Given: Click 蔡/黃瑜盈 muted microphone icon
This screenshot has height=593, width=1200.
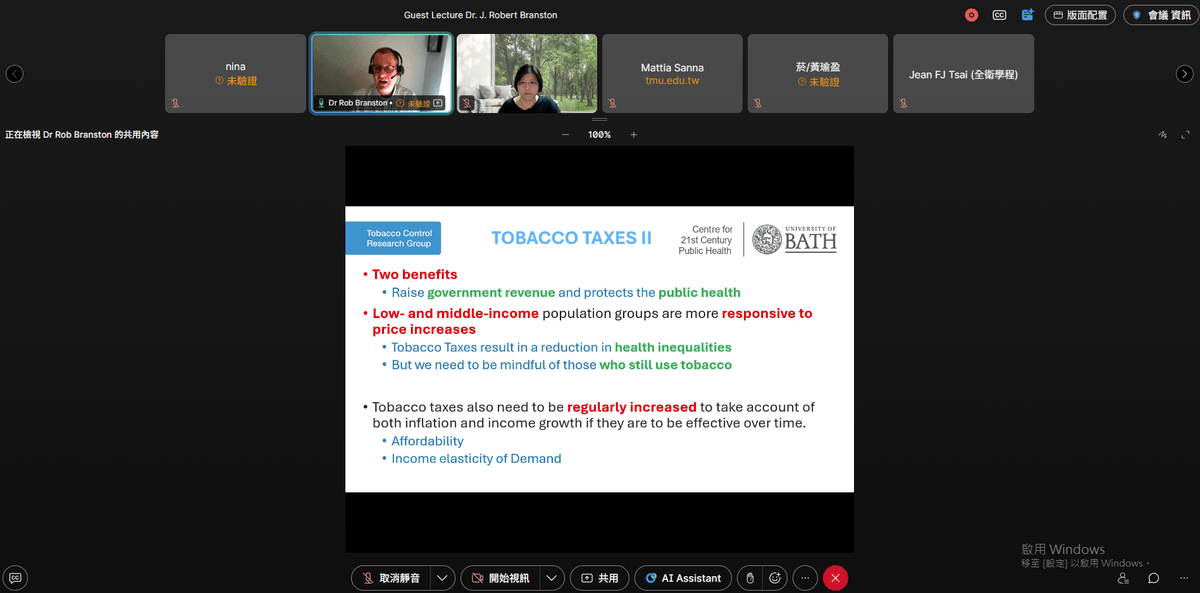Looking at the screenshot, I should [758, 103].
